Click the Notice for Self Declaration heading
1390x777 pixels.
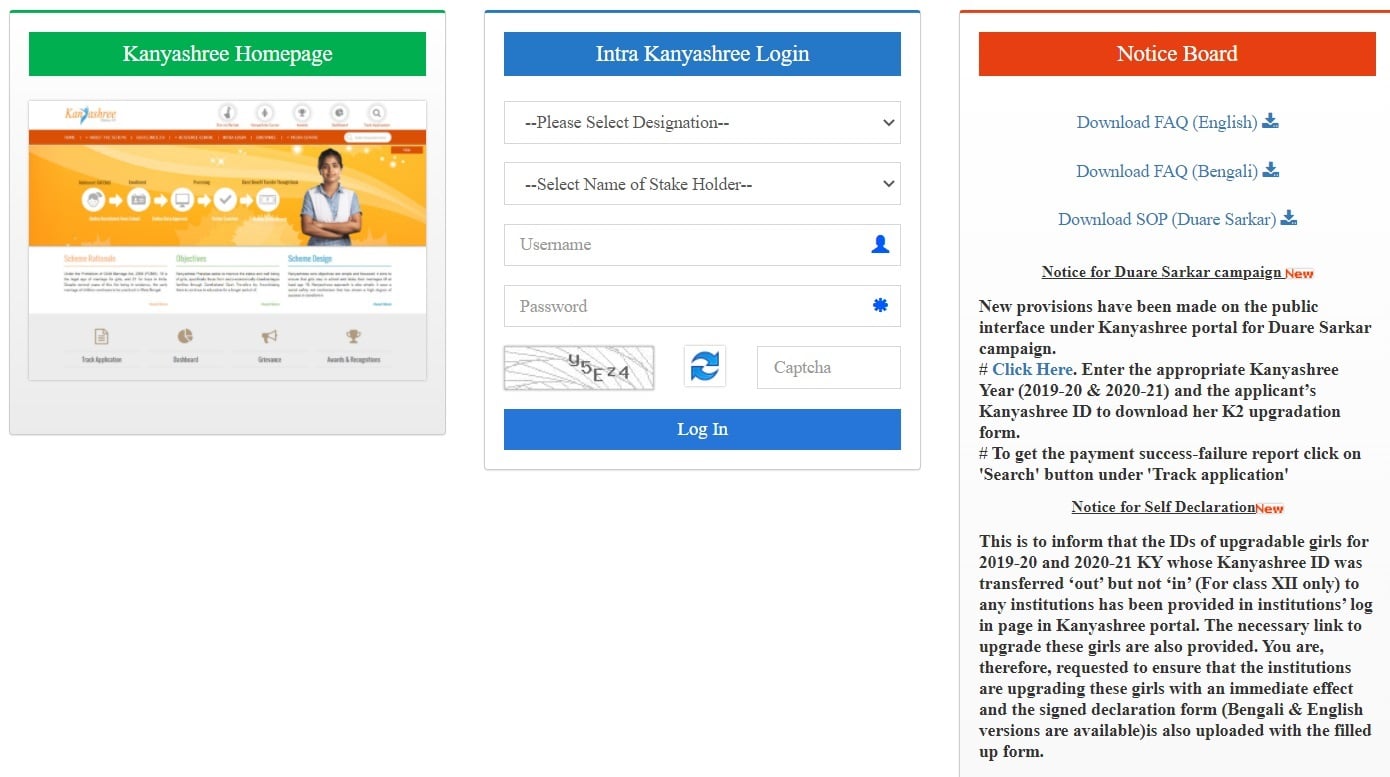1163,507
